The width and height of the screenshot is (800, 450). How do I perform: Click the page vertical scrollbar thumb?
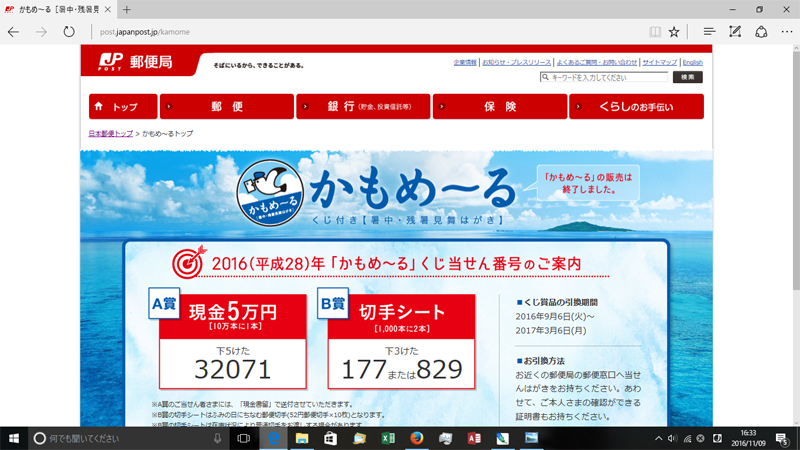pyautogui.click(x=796, y=171)
